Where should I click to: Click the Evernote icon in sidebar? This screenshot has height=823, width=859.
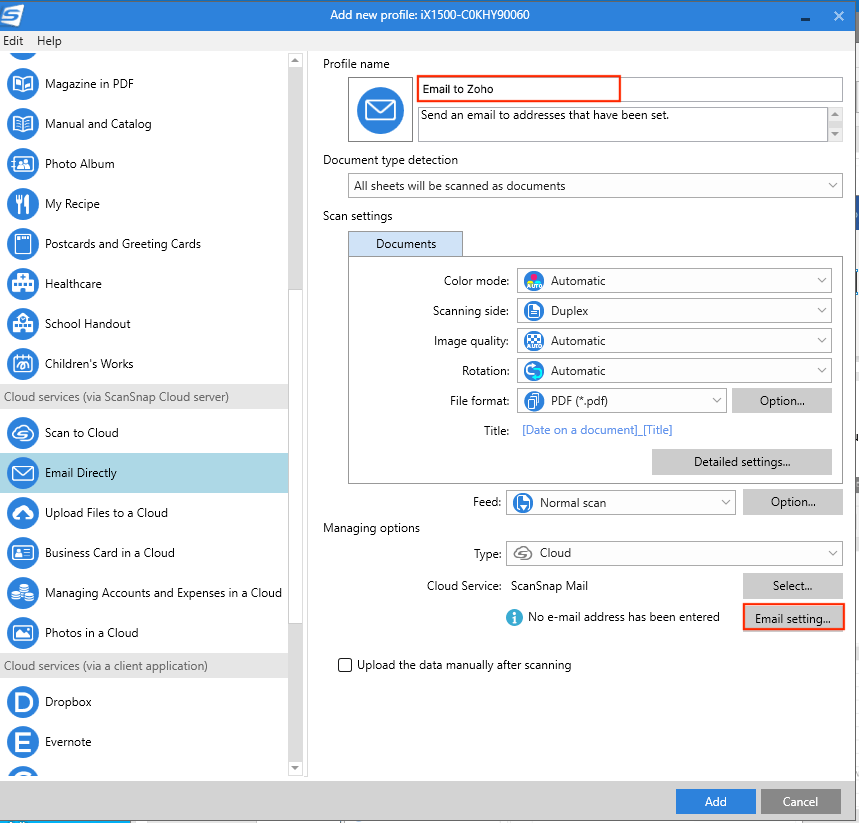[22, 742]
